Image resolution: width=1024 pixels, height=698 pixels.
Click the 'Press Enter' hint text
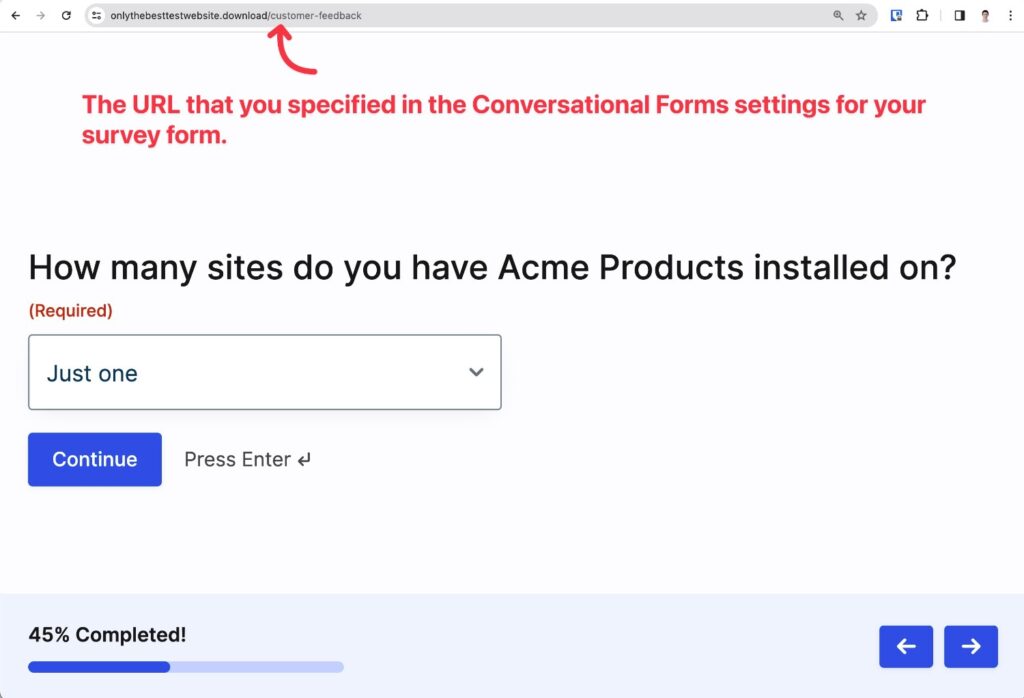coord(247,459)
